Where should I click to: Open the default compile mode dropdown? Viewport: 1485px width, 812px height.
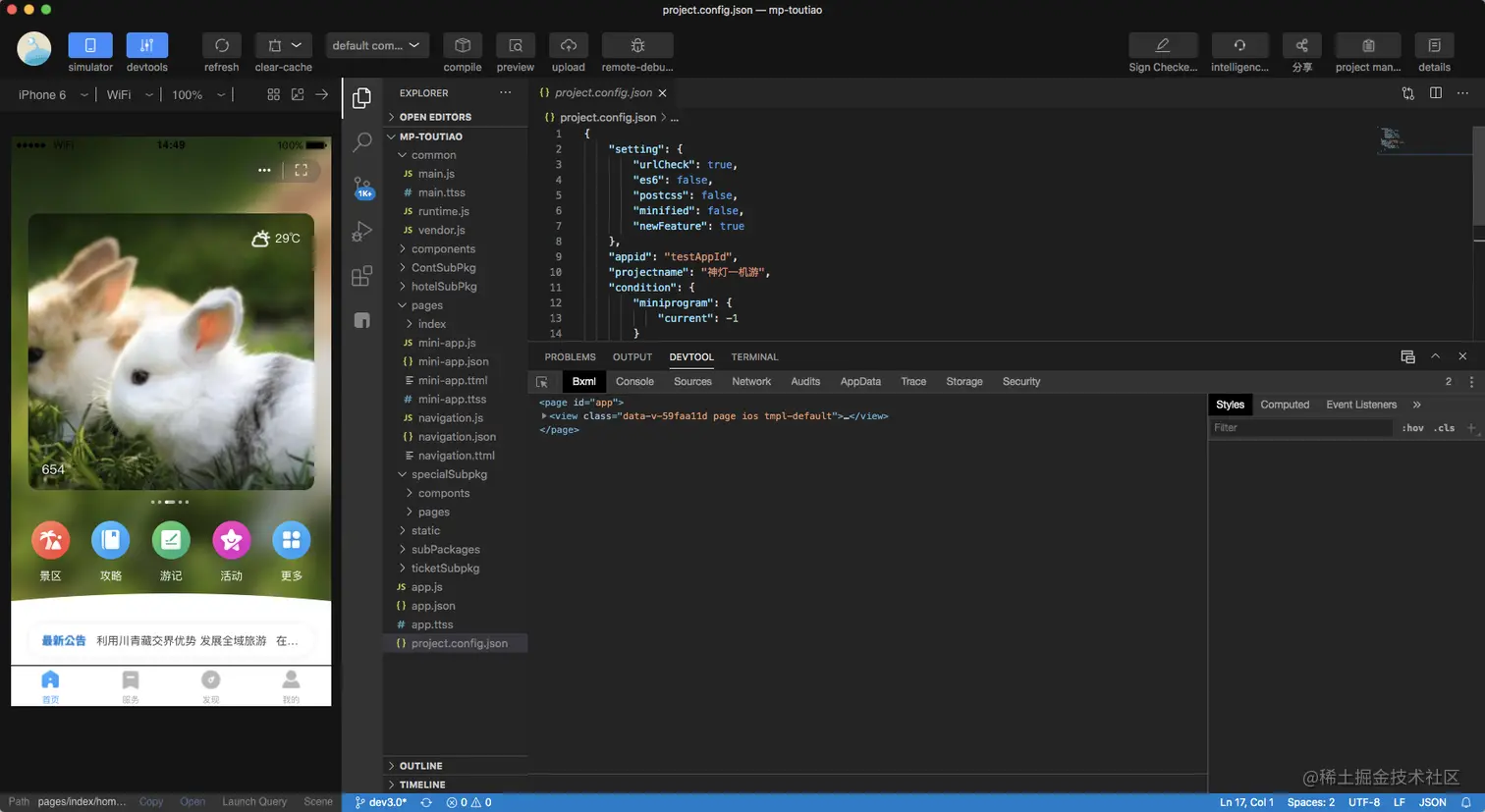377,45
